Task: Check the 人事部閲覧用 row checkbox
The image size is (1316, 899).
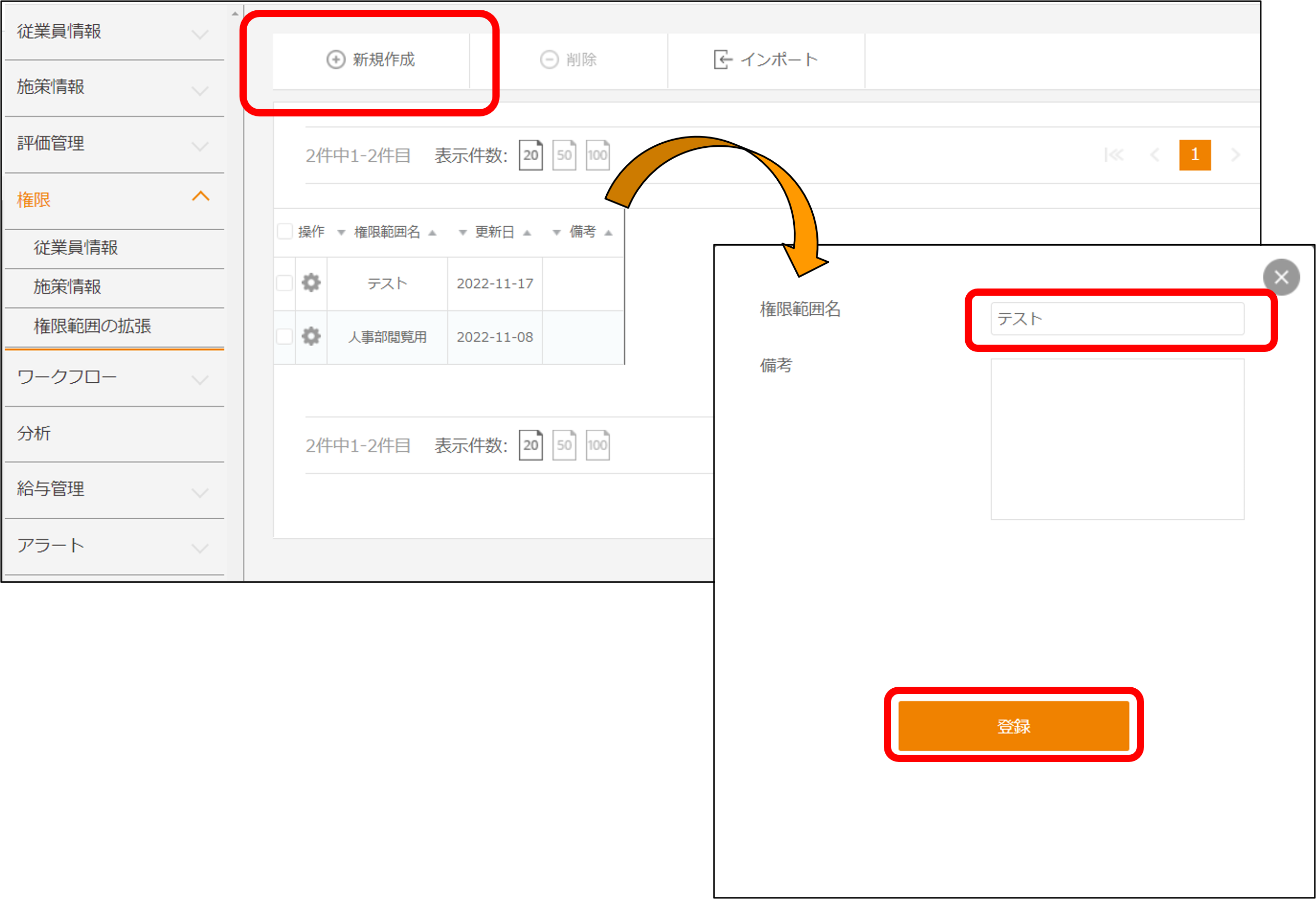Action: (284, 336)
